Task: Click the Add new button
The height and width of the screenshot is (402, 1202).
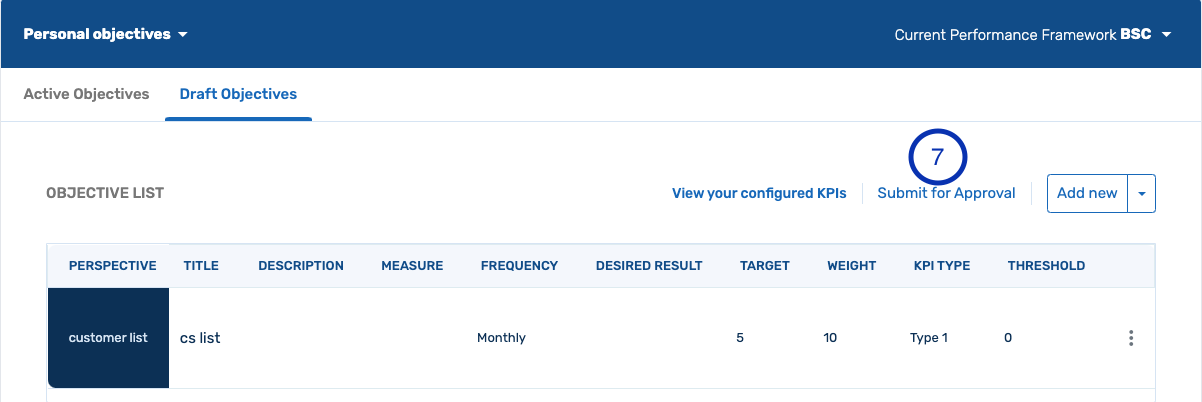Action: (x=1087, y=194)
